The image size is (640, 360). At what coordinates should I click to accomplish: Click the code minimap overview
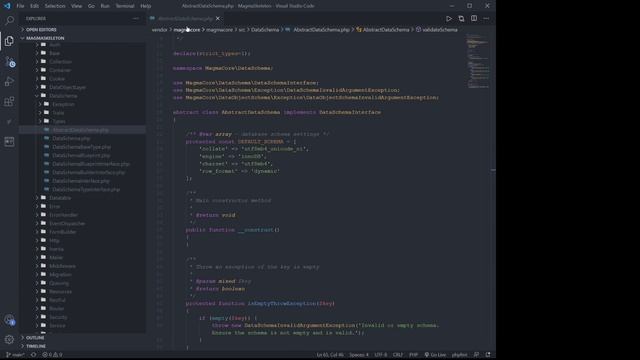click(x=478, y=61)
